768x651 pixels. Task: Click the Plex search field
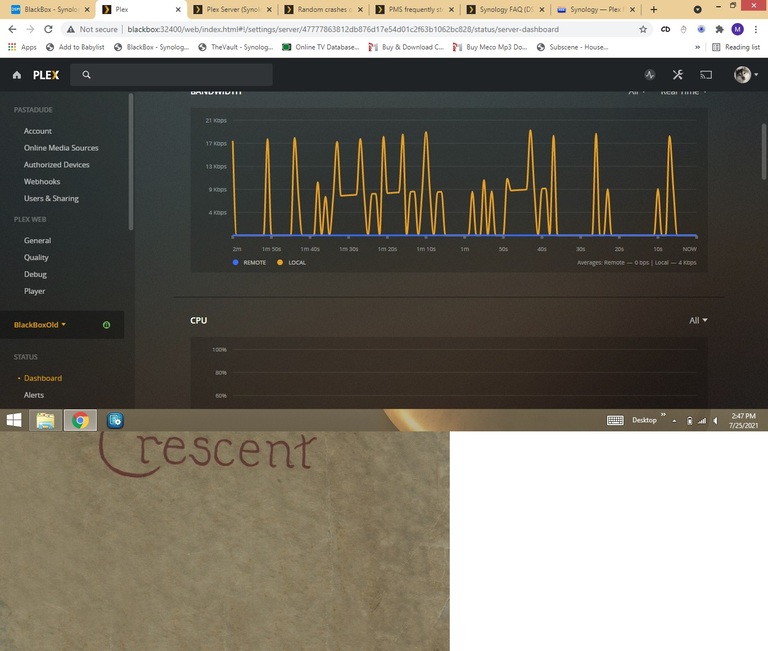coord(171,75)
